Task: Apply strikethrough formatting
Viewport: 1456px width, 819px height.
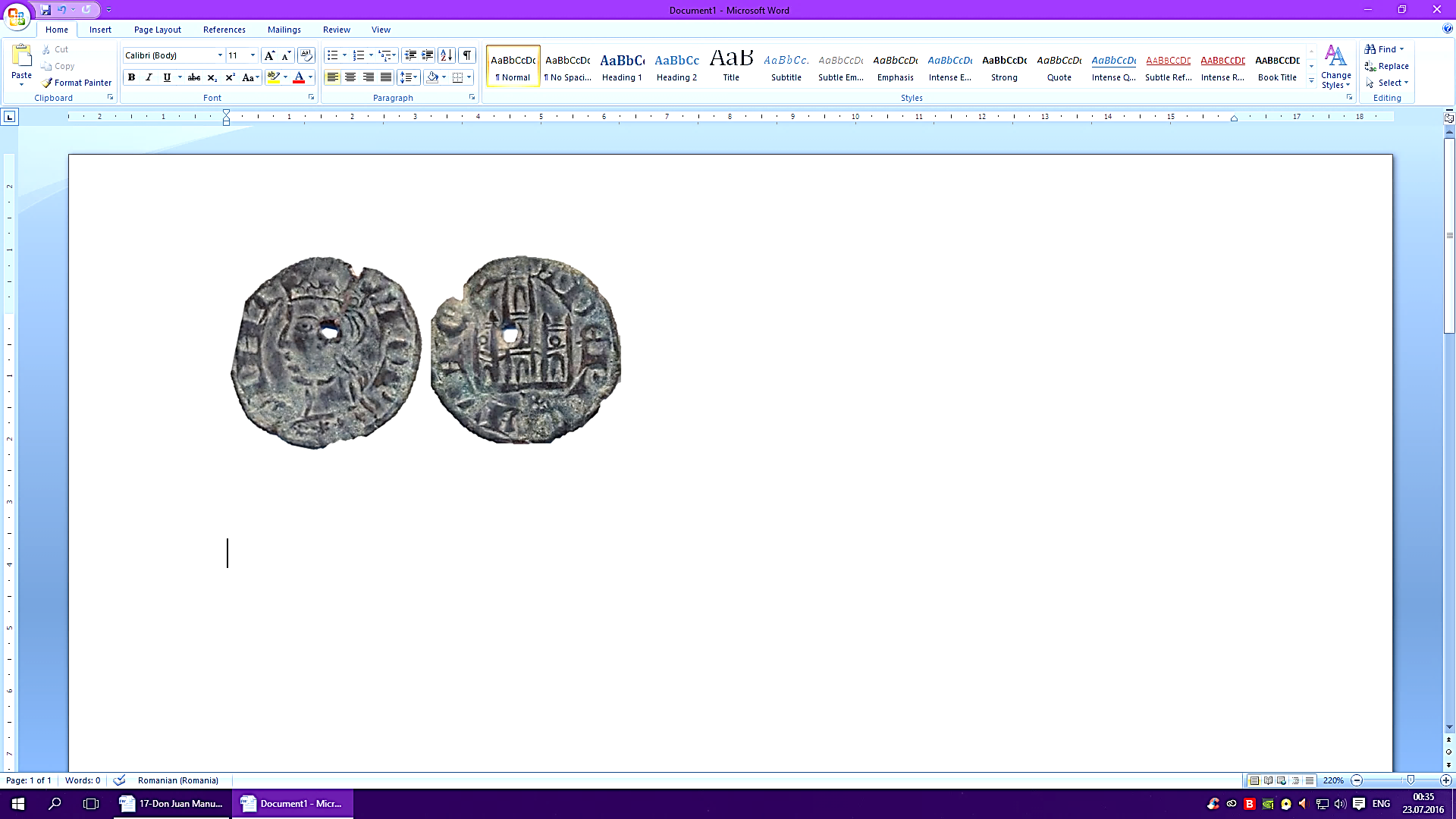Action: coord(194,77)
